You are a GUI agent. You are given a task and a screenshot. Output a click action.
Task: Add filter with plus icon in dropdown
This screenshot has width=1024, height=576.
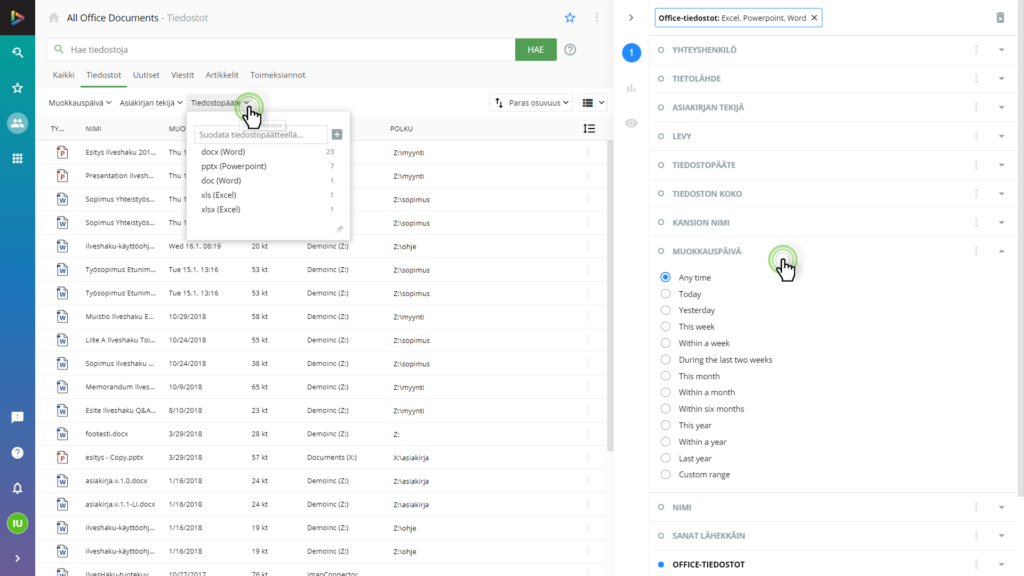pyautogui.click(x=337, y=135)
